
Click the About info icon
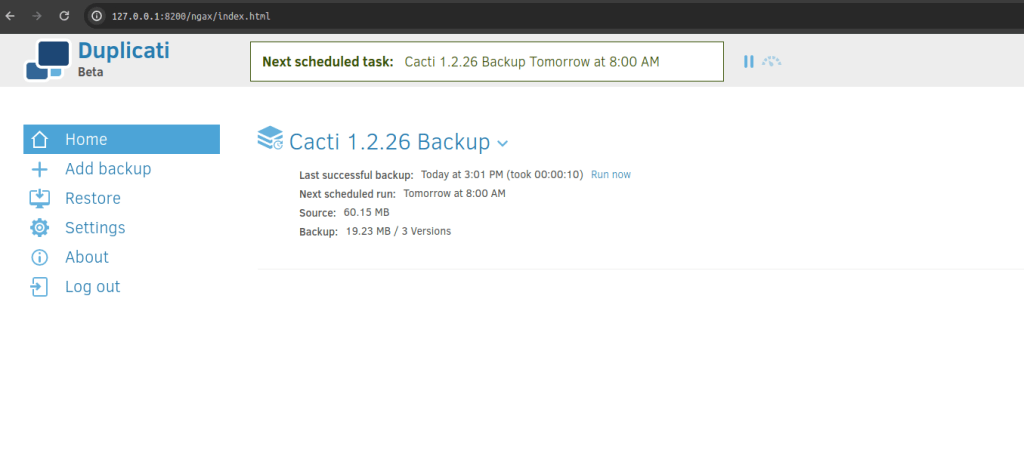tap(40, 257)
